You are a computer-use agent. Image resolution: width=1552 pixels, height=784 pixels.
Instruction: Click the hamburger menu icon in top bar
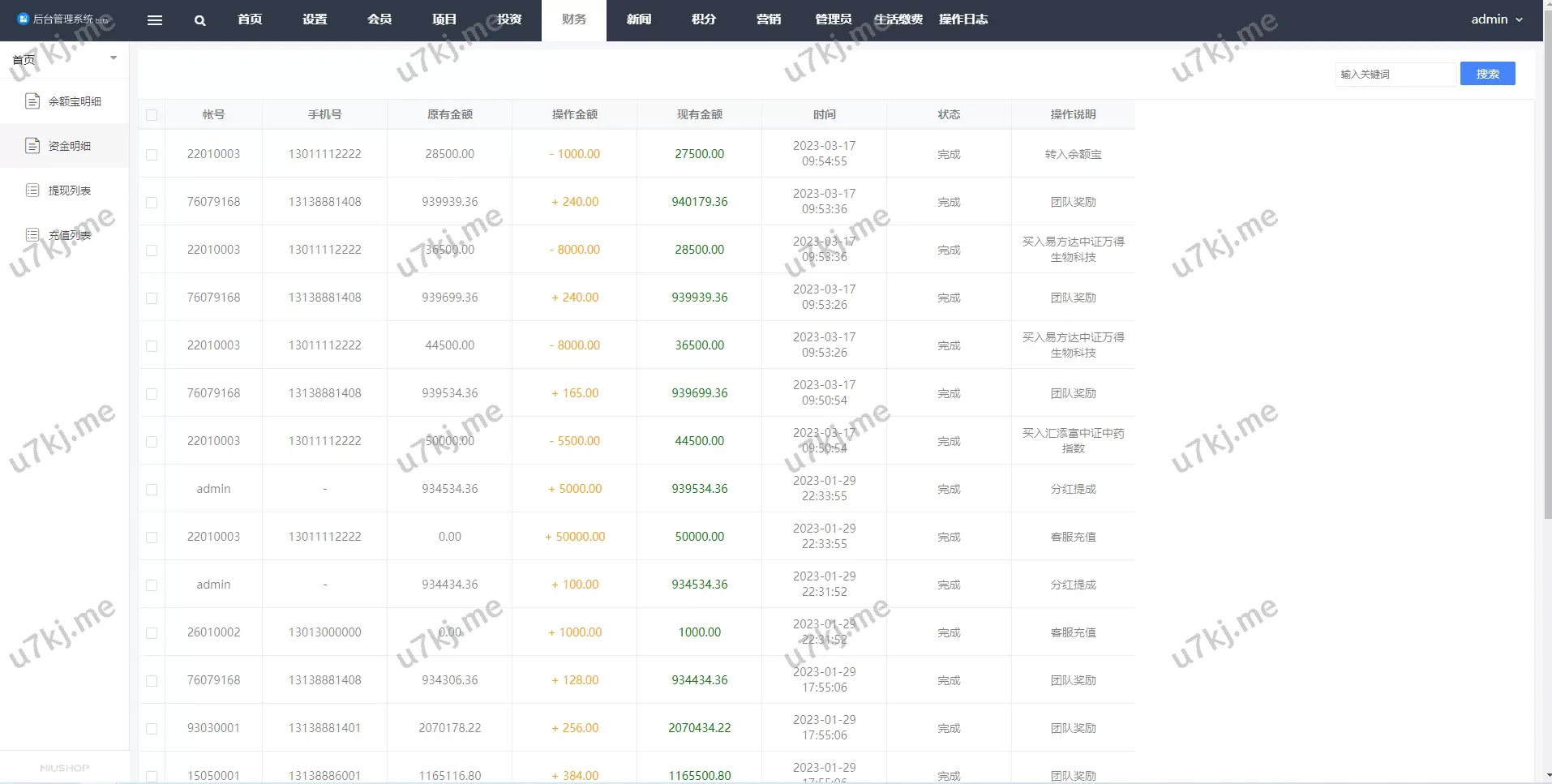click(155, 20)
